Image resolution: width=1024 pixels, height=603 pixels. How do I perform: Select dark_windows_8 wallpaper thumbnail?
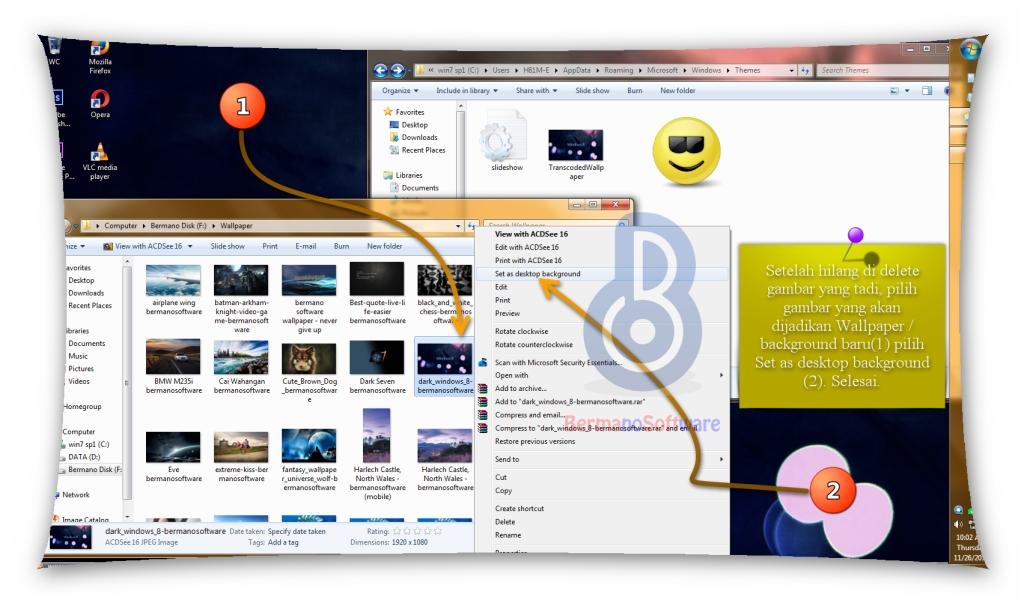click(445, 367)
